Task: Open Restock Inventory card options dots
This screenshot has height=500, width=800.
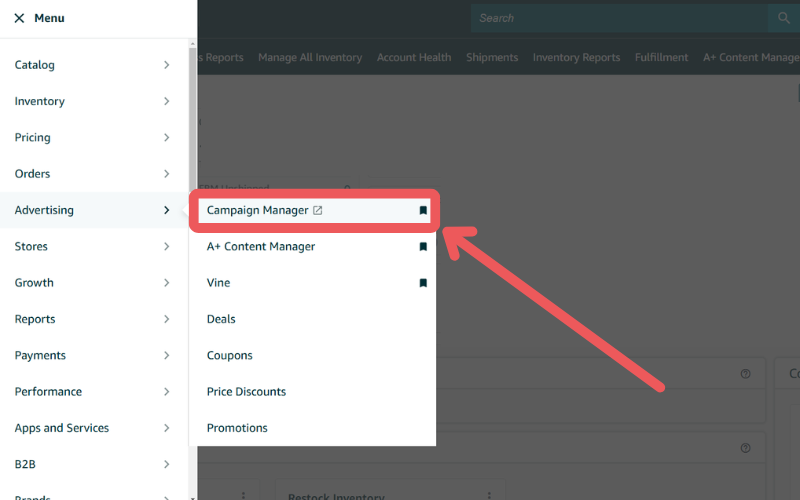Action: [489, 495]
